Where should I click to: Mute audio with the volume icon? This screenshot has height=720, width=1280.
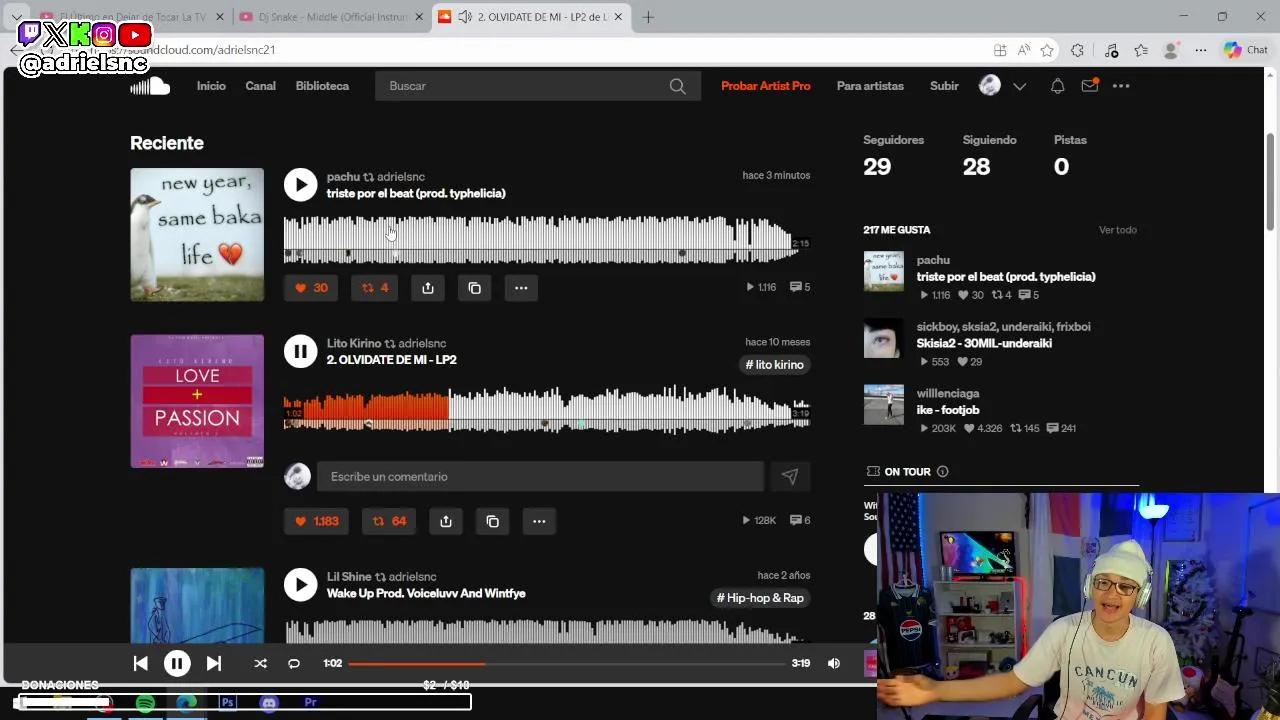(x=833, y=663)
